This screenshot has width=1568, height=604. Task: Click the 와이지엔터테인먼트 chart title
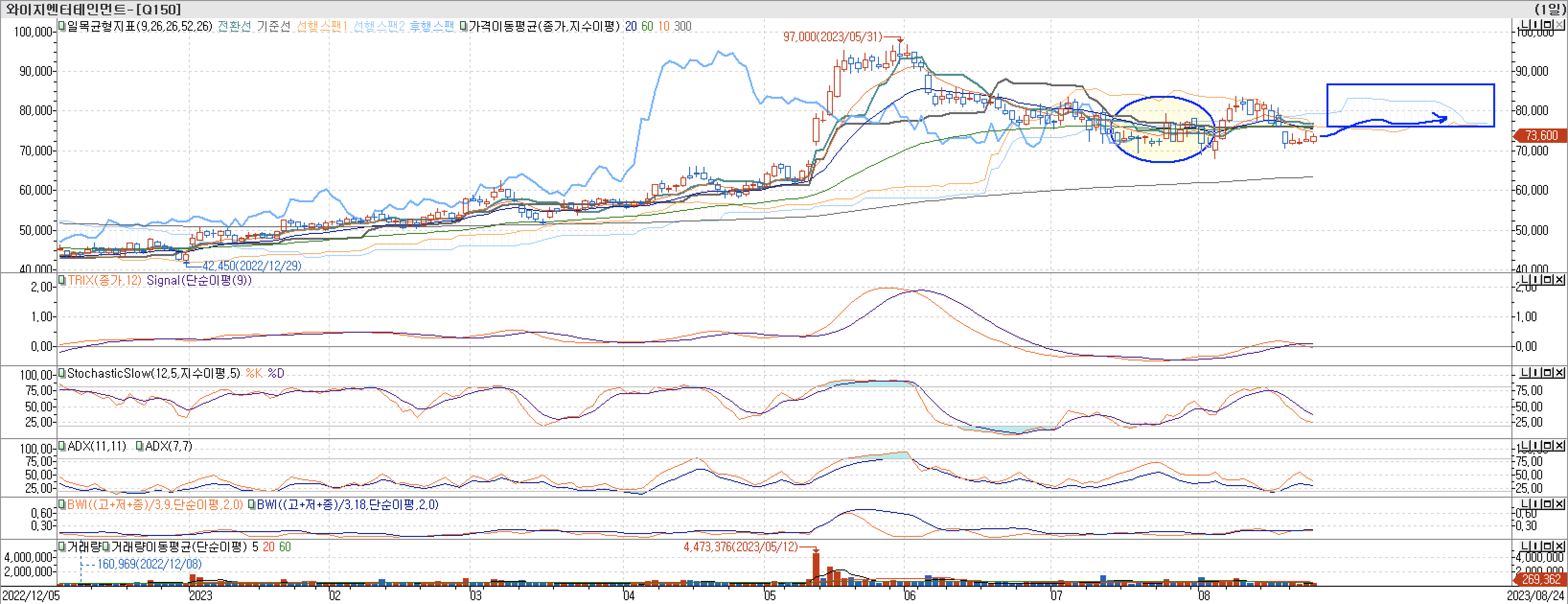67,9
